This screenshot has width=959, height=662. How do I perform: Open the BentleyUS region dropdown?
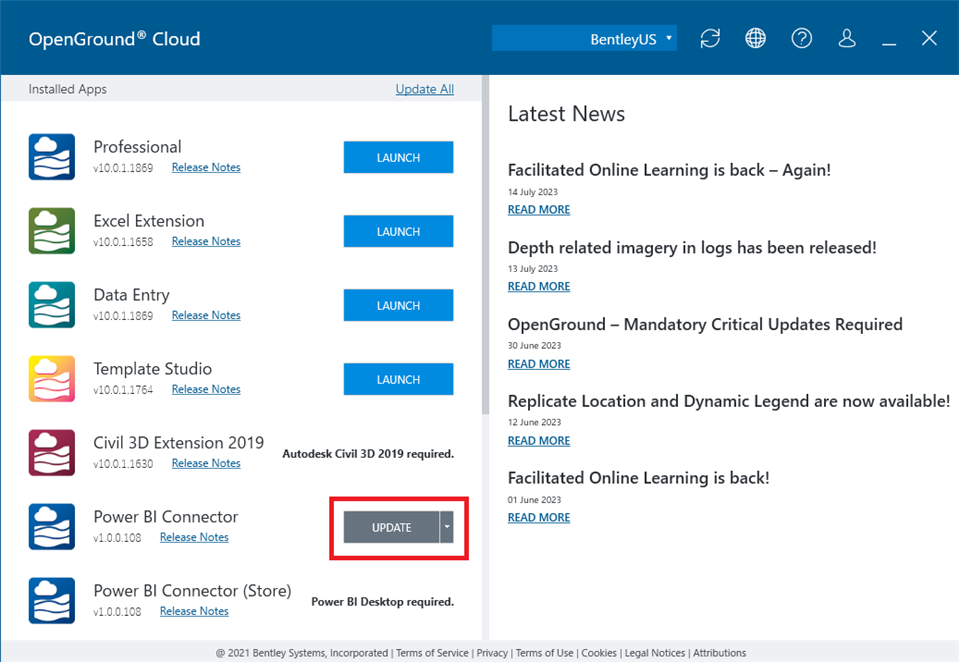click(x=584, y=39)
